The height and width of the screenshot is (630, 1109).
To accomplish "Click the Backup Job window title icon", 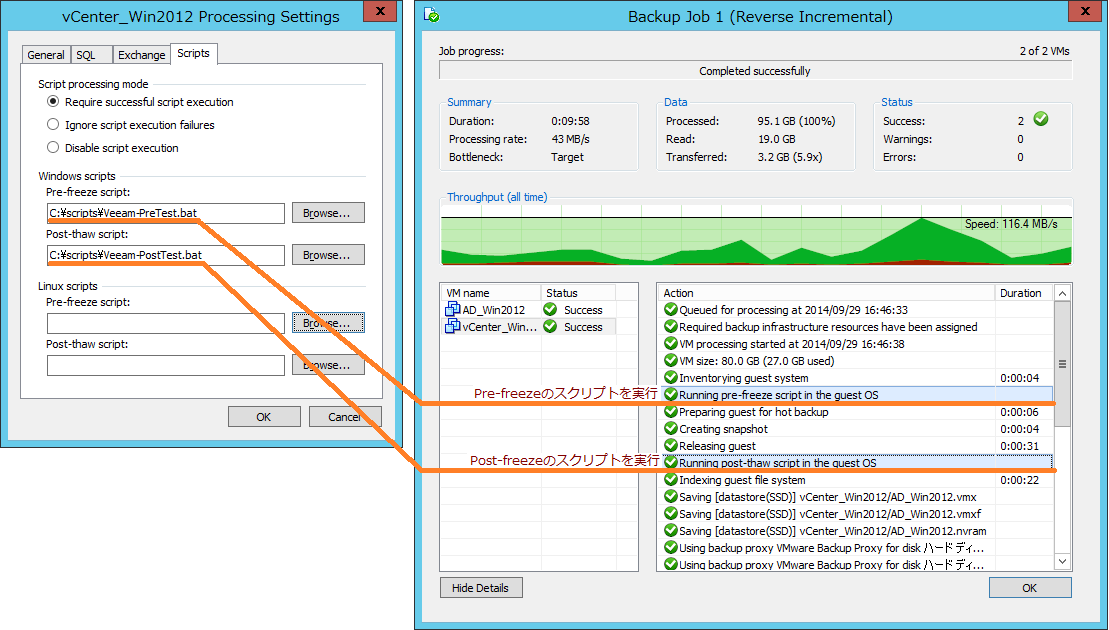I will pos(431,15).
